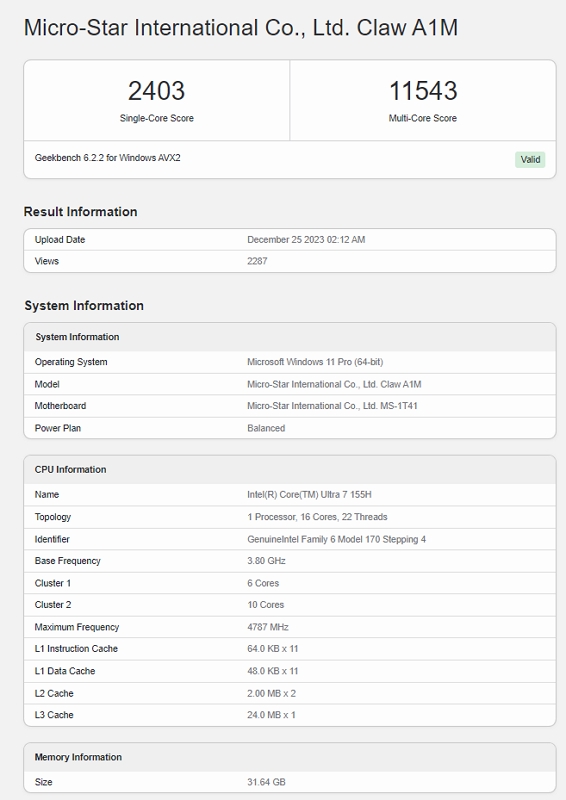The width and height of the screenshot is (566, 800).
Task: Click the 'L1 Data Cache' label
Action: coord(65,671)
